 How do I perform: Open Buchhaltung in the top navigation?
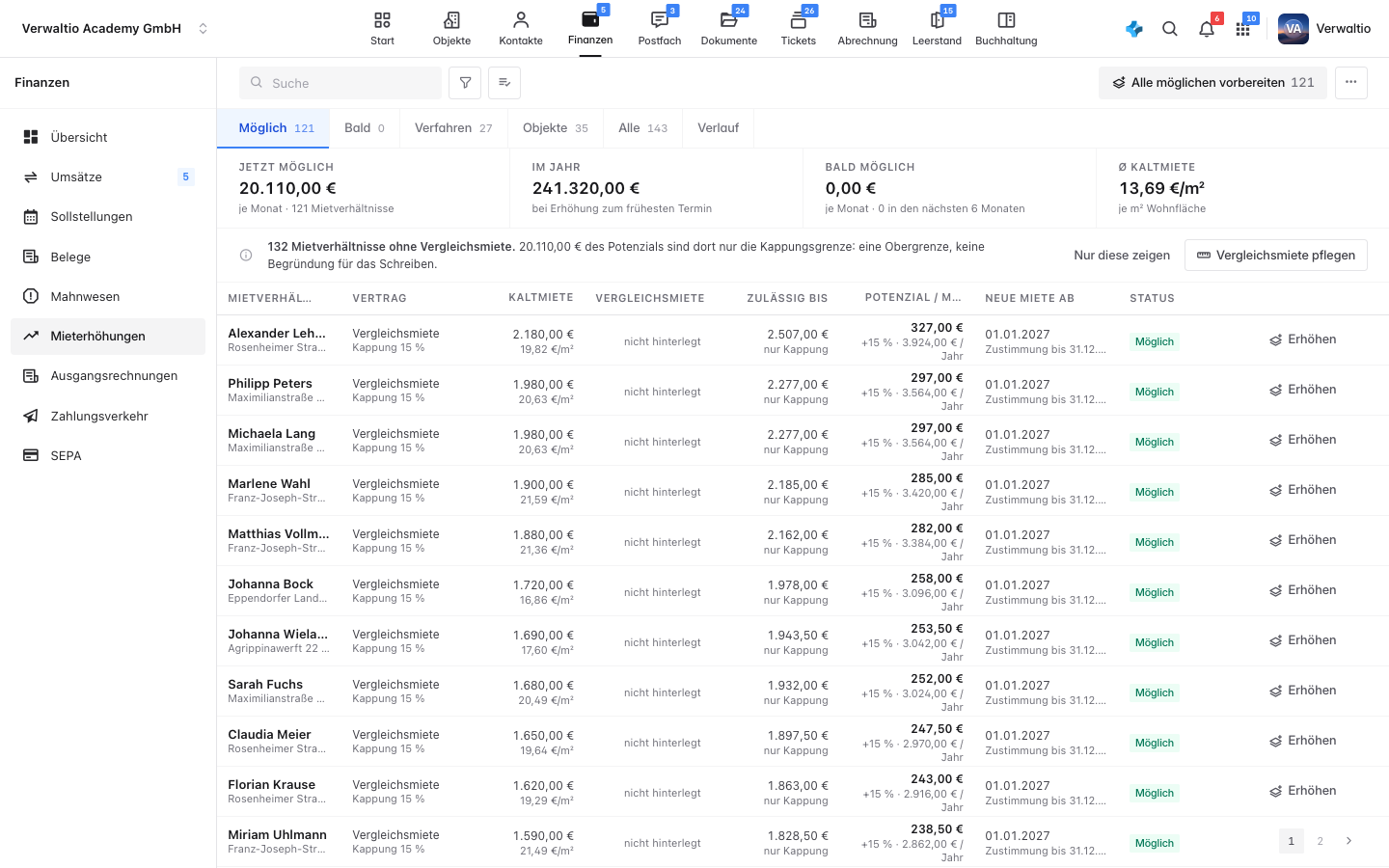pos(1006,29)
